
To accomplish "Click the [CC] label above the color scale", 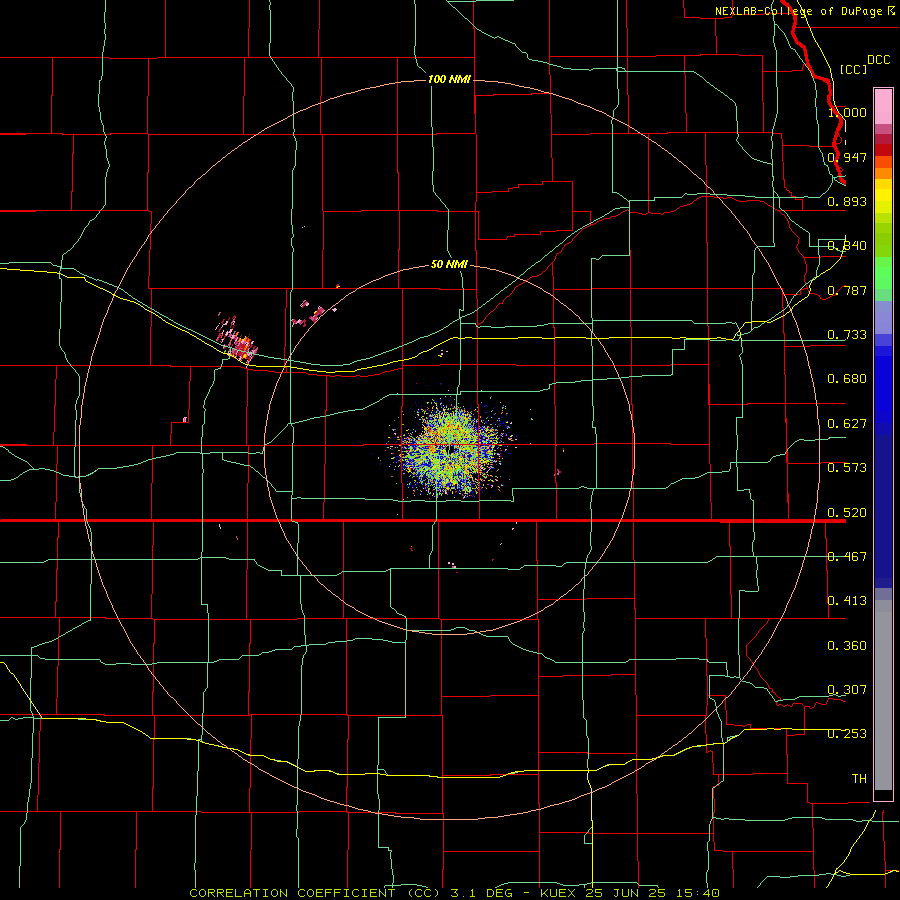I will [853, 69].
